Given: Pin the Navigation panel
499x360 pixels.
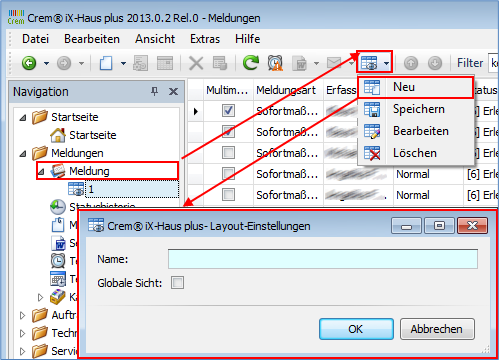Looking at the screenshot, I should tap(154, 91).
